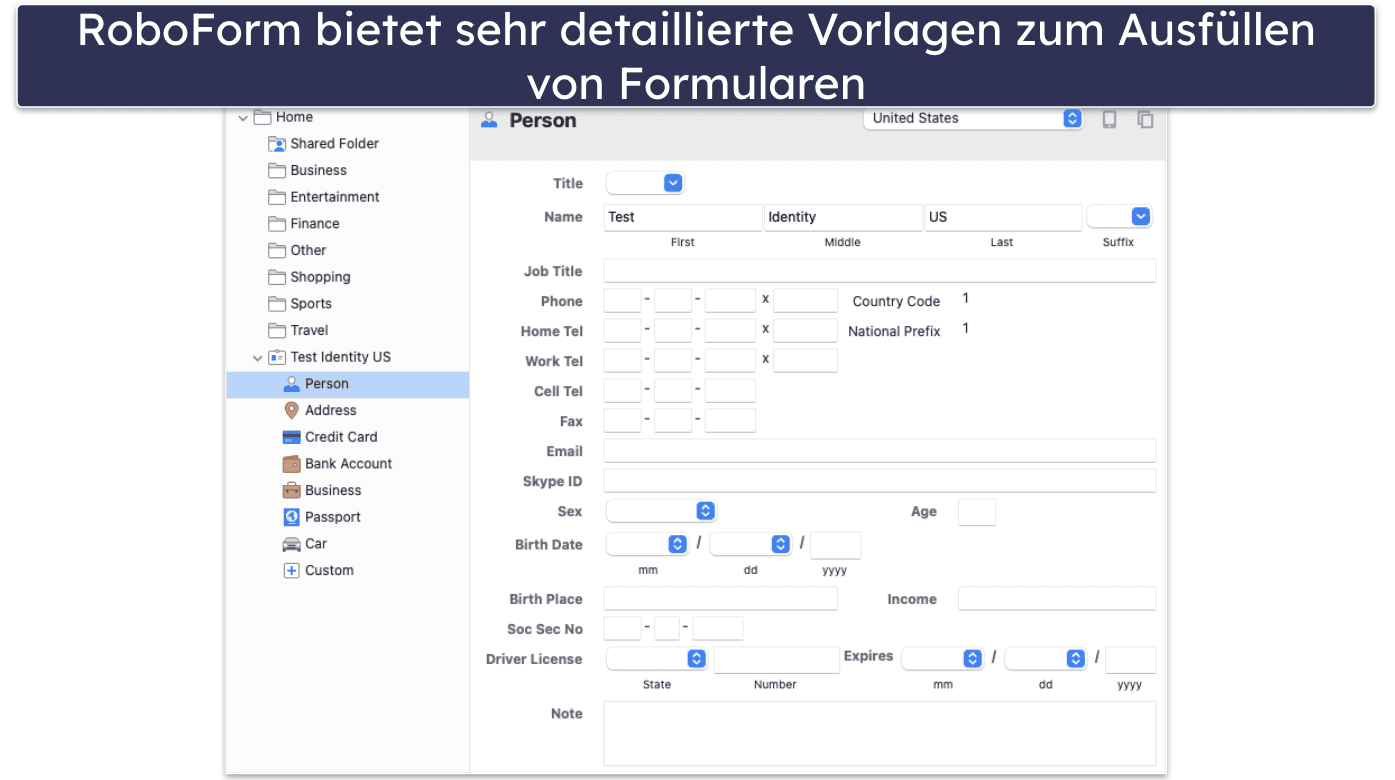This screenshot has height=780, width=1395.
Task: Click the Car icon
Action: (292, 544)
